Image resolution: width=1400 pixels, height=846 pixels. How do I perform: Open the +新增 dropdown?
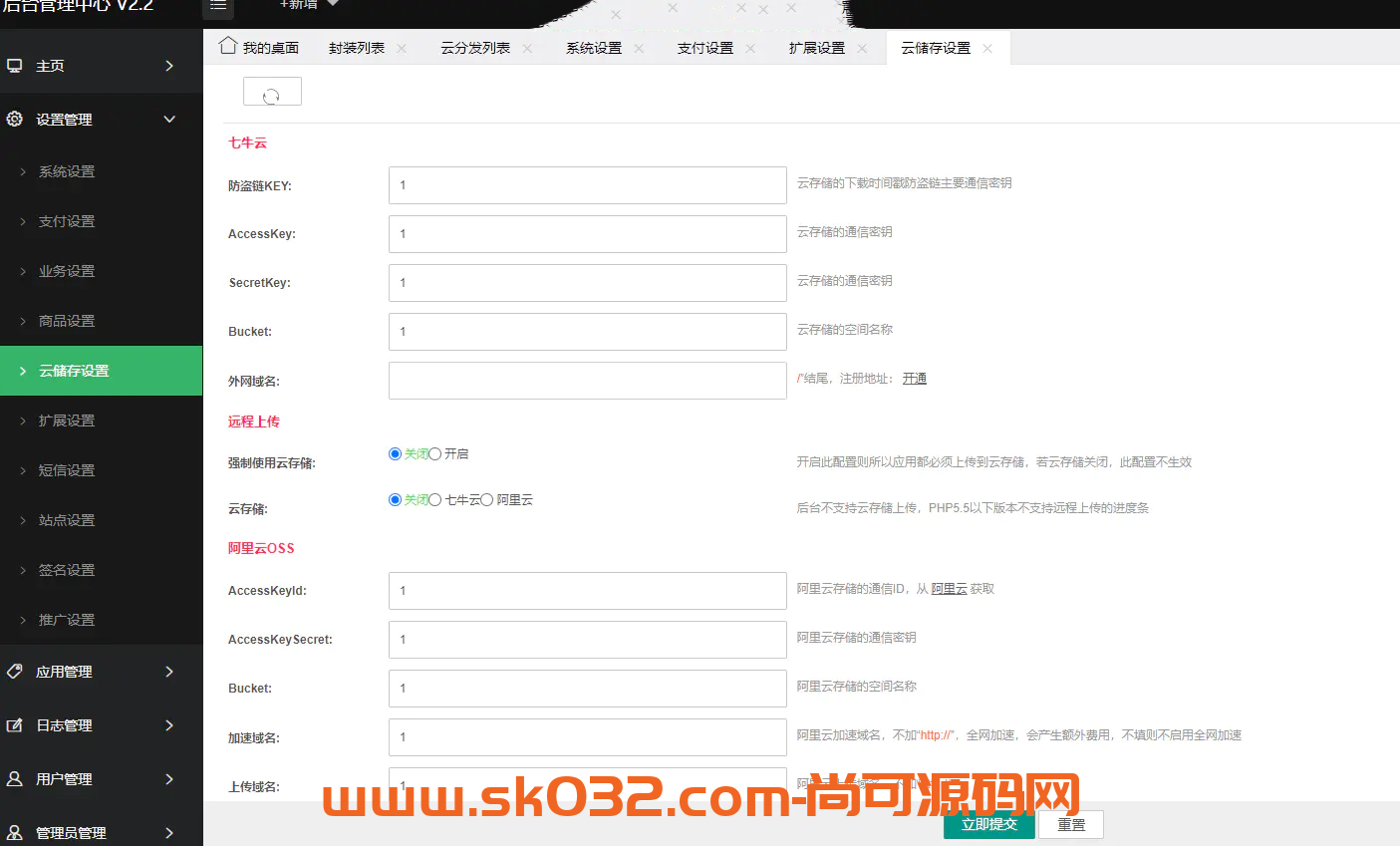(310, 5)
